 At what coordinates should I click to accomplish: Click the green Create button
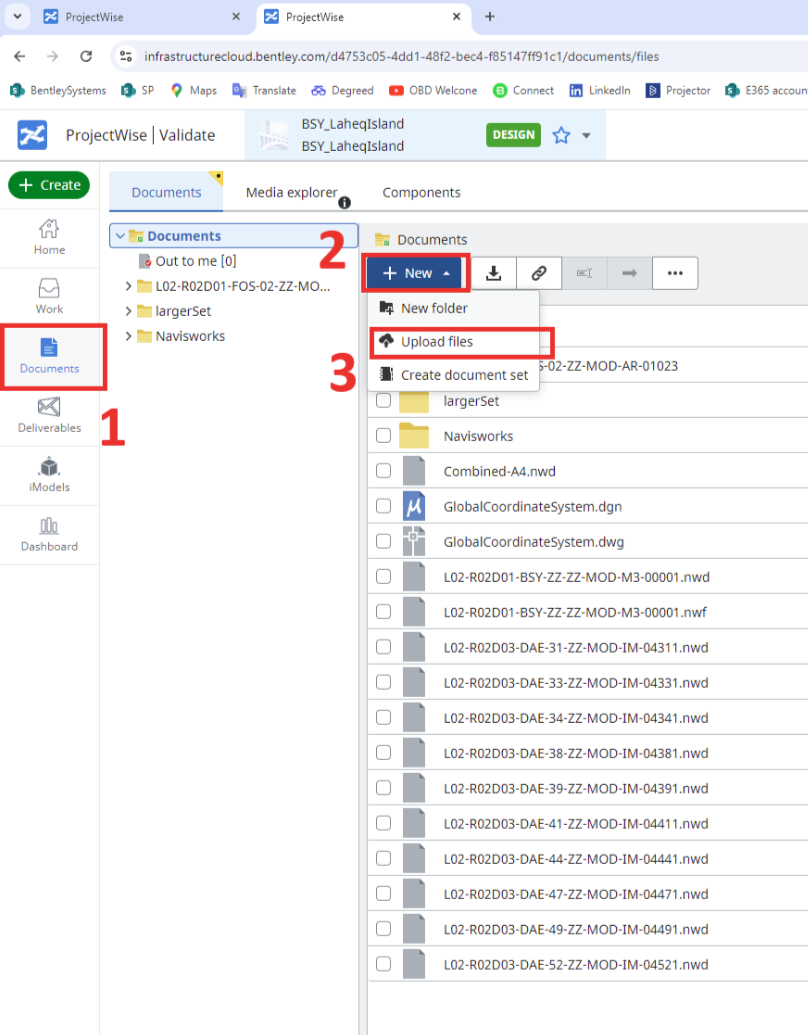(50, 185)
